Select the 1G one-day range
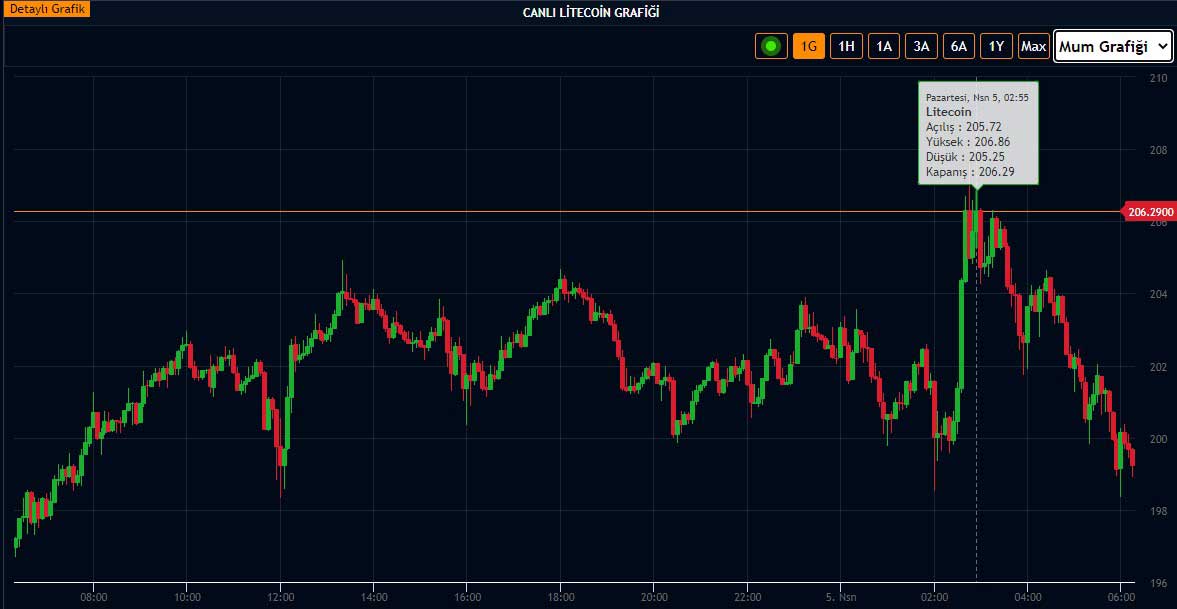 (808, 46)
